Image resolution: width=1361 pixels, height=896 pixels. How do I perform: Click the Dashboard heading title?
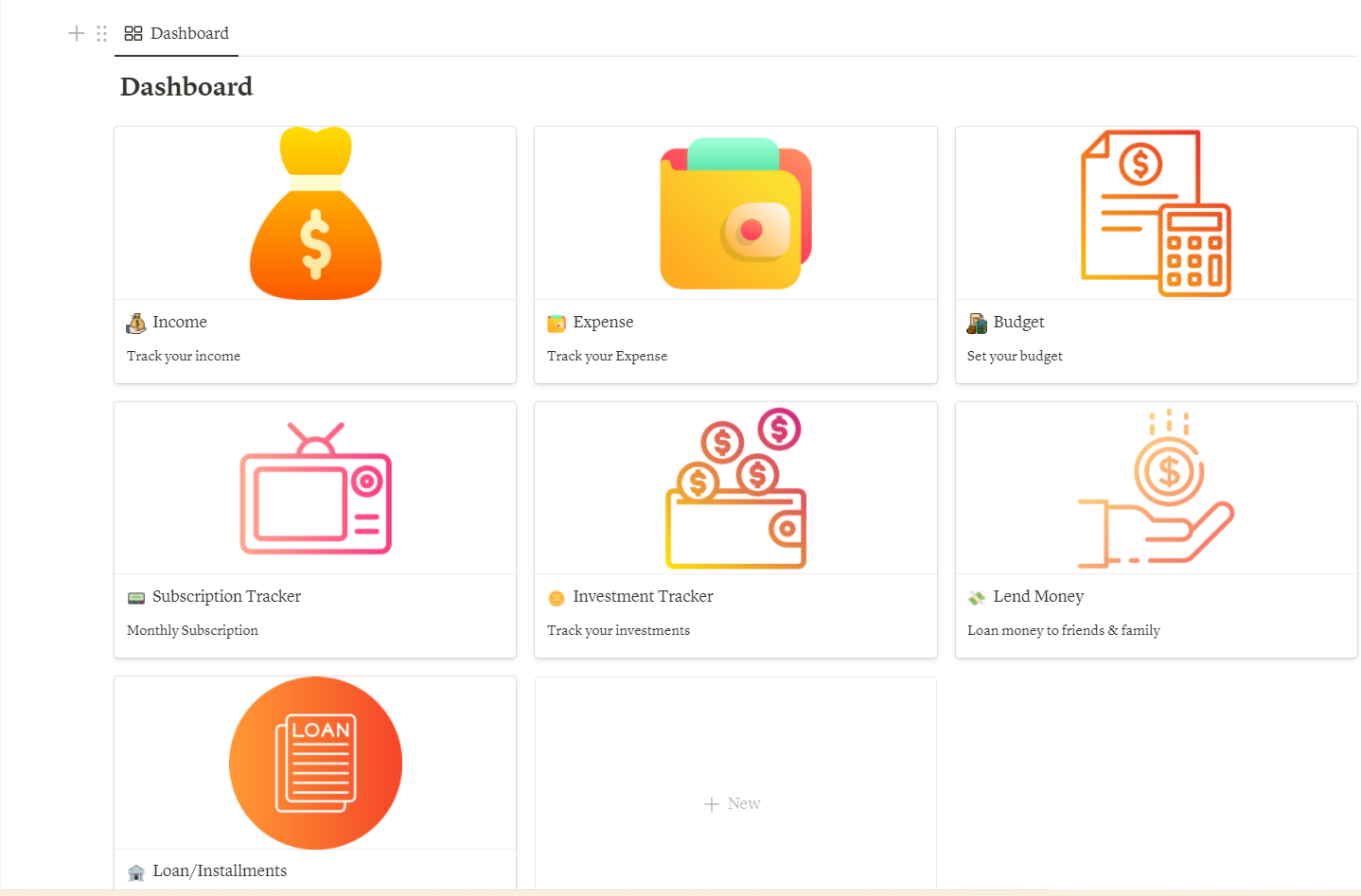point(186,86)
